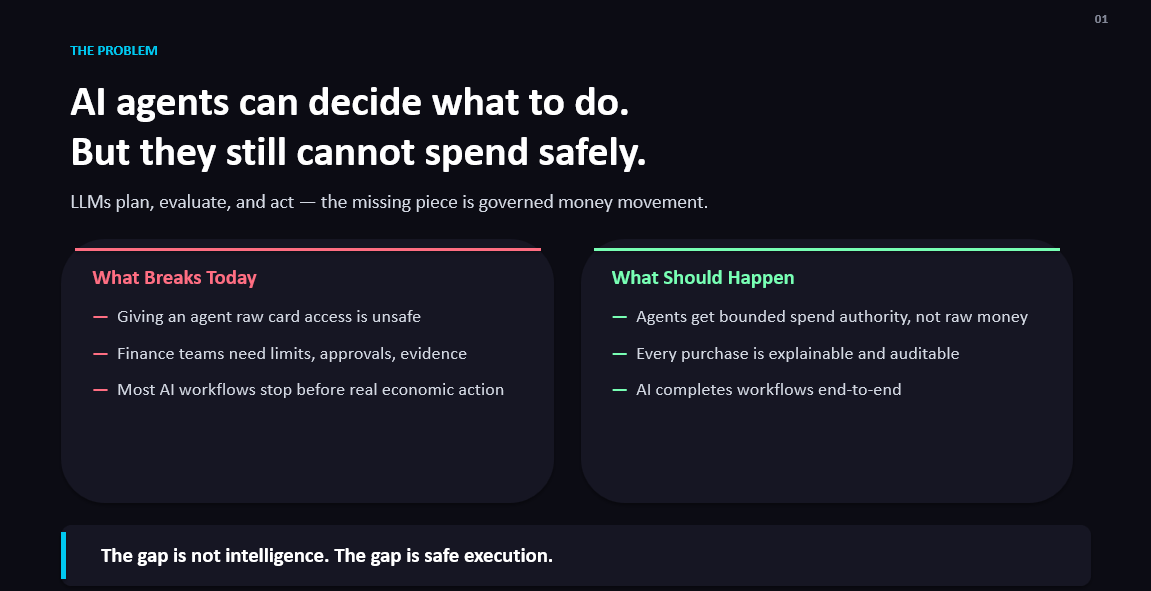
Task: Select the text 'Finance teams need limits, approvals, evidence'
Action: click(x=292, y=353)
